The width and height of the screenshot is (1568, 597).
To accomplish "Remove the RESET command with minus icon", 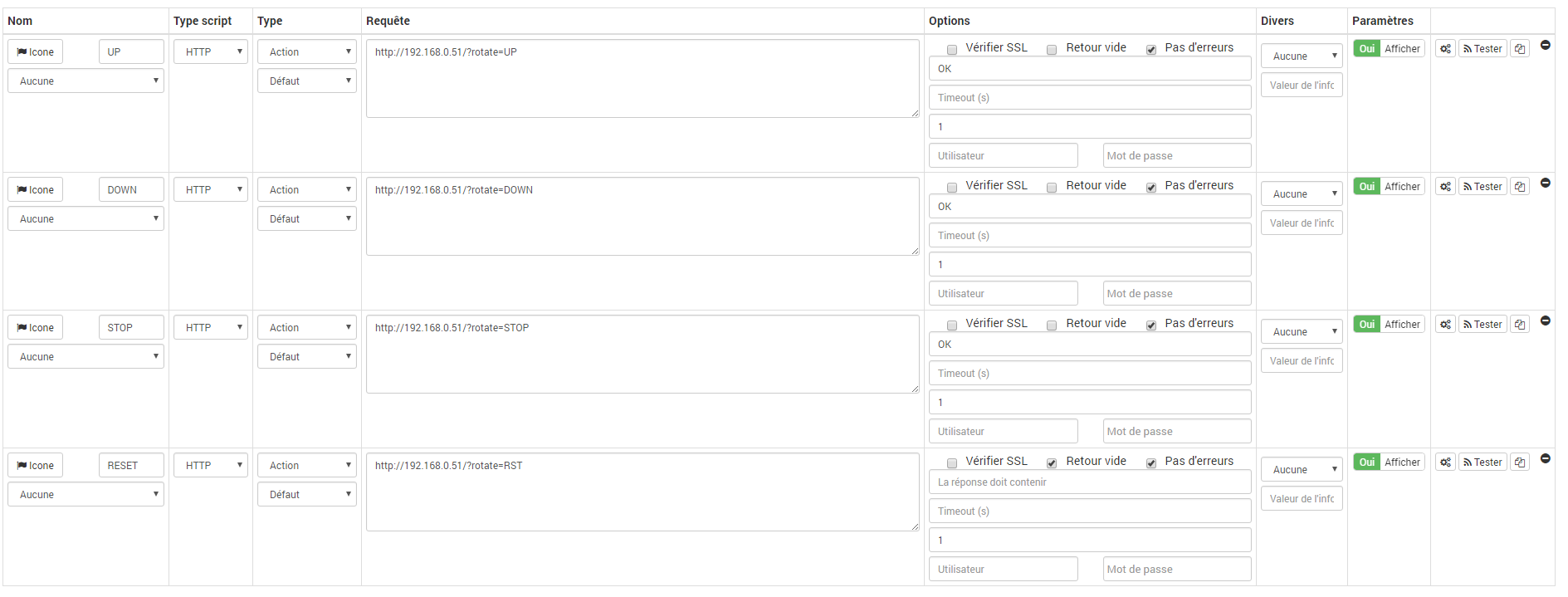I will point(1546,458).
